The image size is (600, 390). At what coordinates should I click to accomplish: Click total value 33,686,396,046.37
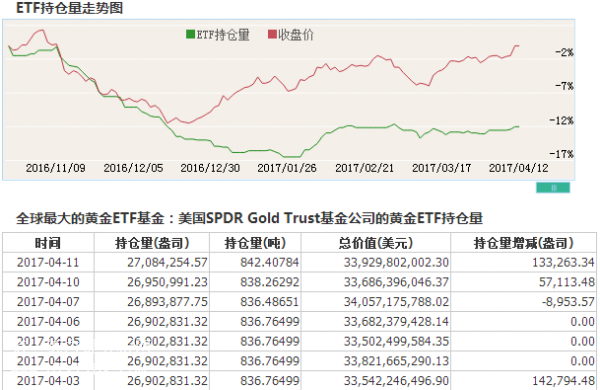[x=396, y=282]
